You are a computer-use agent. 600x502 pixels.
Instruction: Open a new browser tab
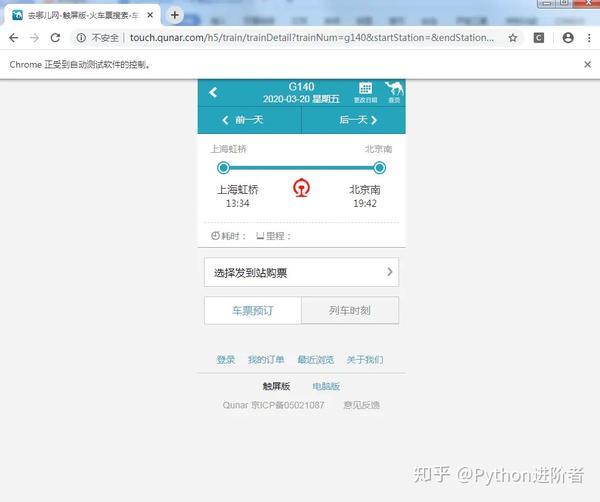point(174,15)
